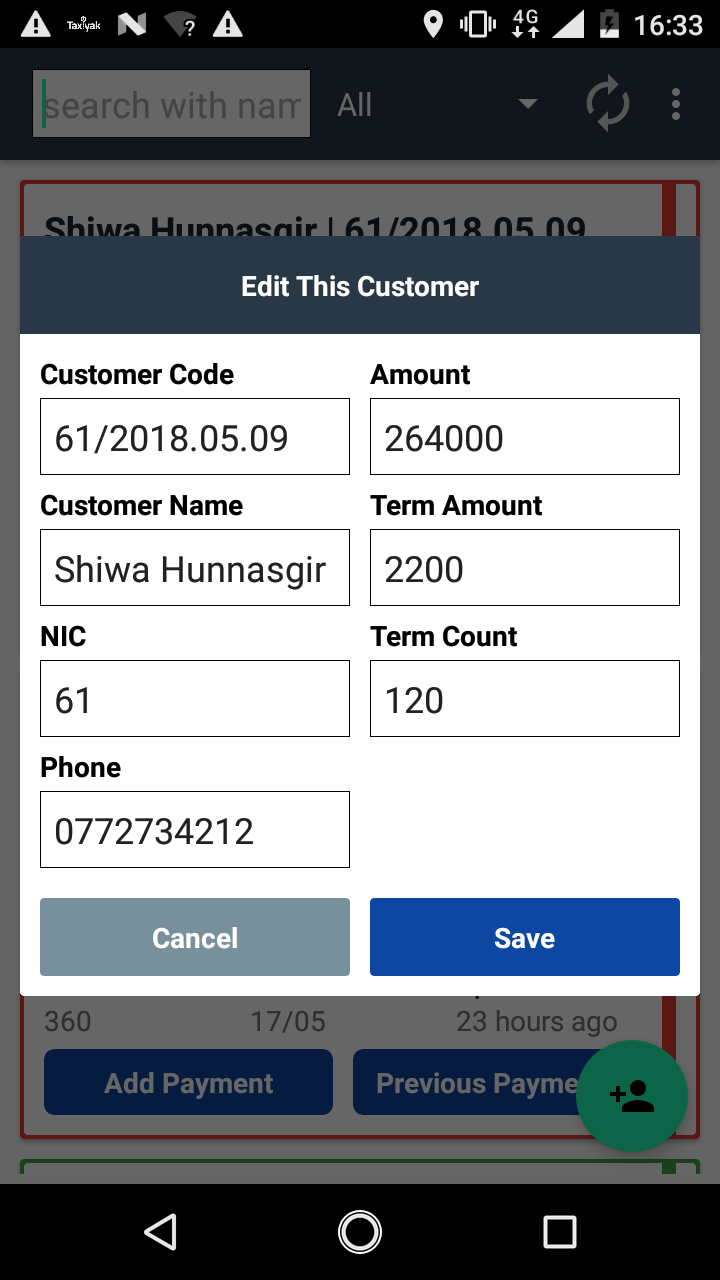The width and height of the screenshot is (720, 1280).
Task: Tap the search with name box
Action: pyautogui.click(x=171, y=104)
